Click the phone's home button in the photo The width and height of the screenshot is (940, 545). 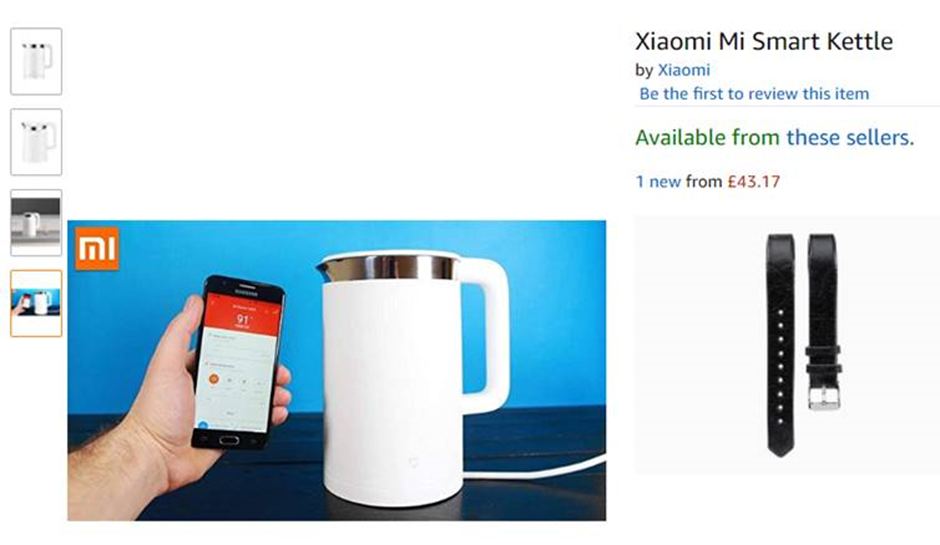[228, 441]
